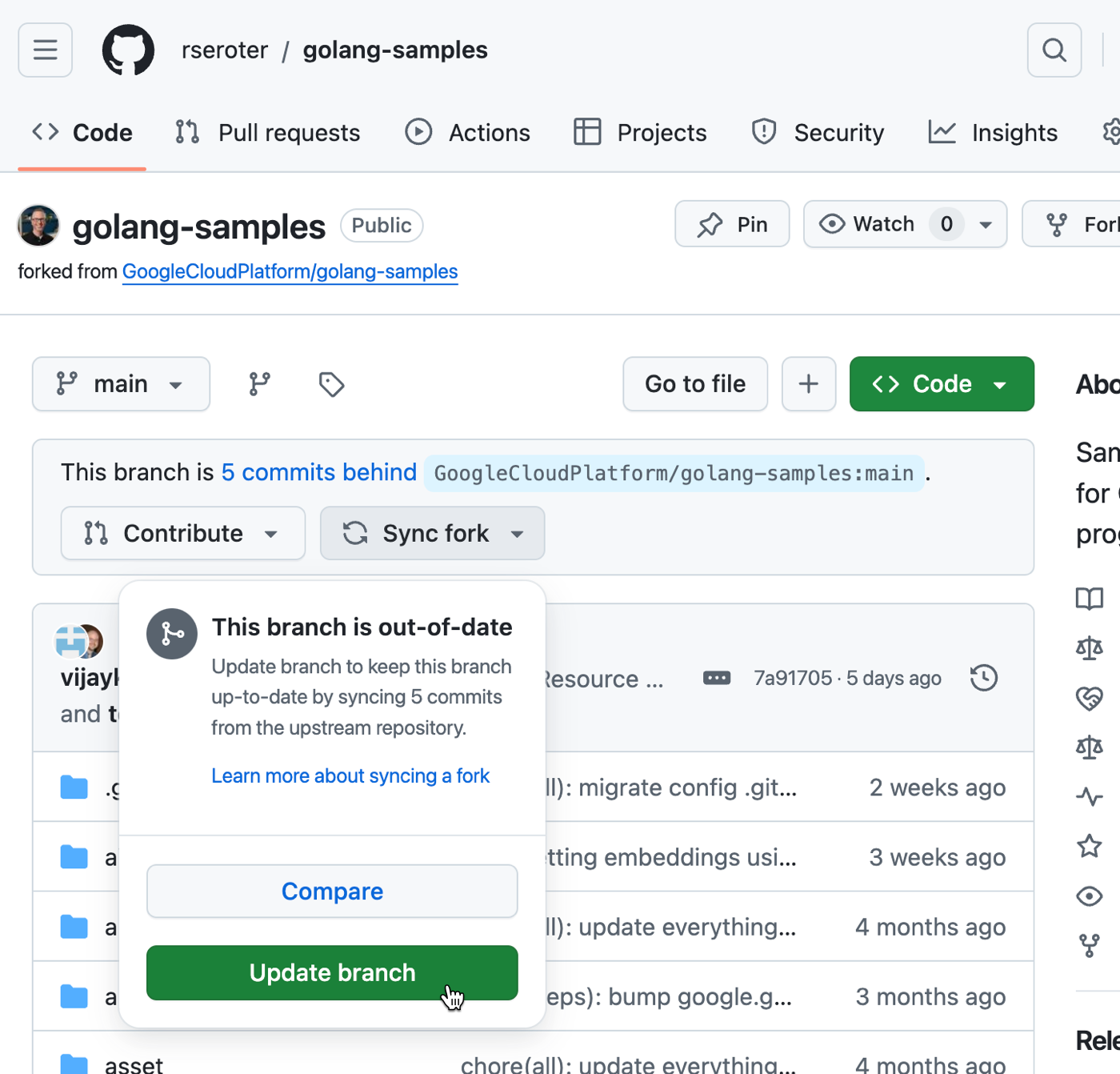This screenshot has width=1120, height=1074.
Task: Open commit history clock icon
Action: click(983, 678)
